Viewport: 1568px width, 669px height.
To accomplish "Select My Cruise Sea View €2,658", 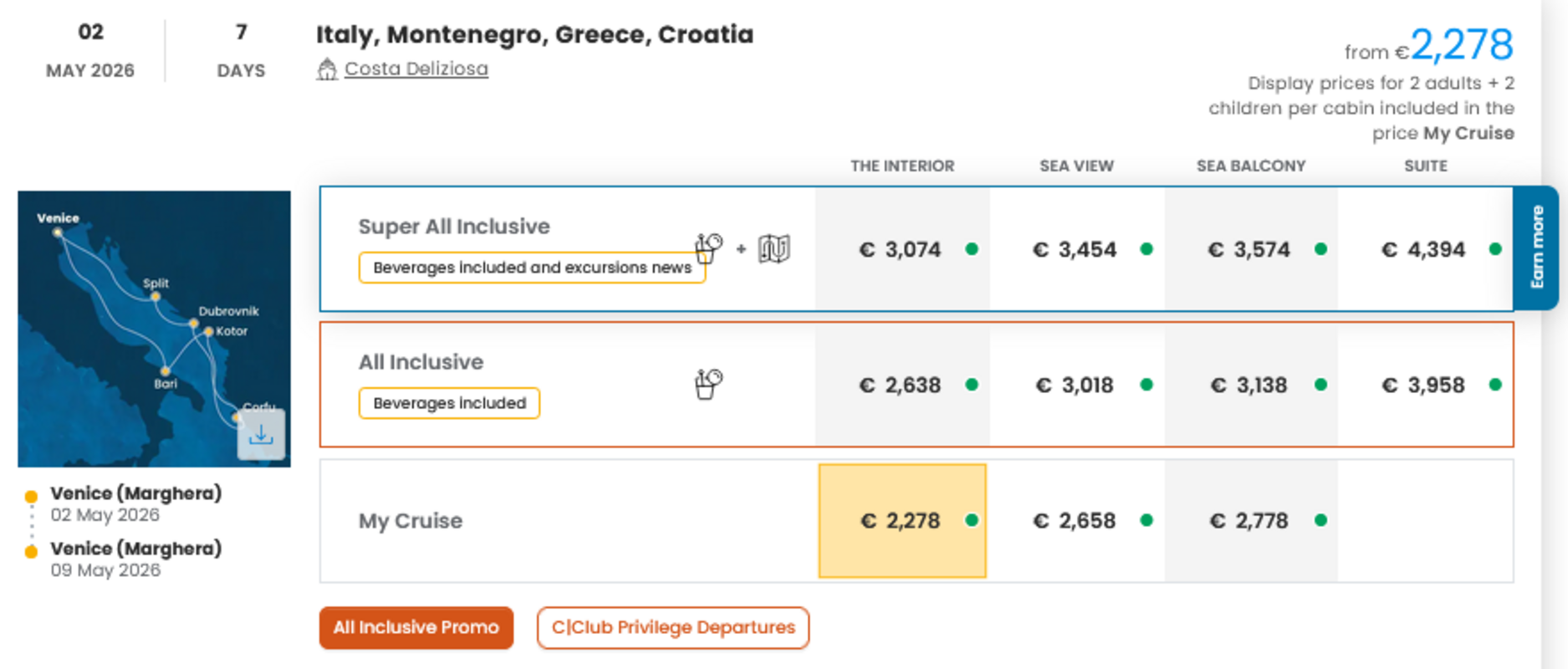I will [1075, 521].
